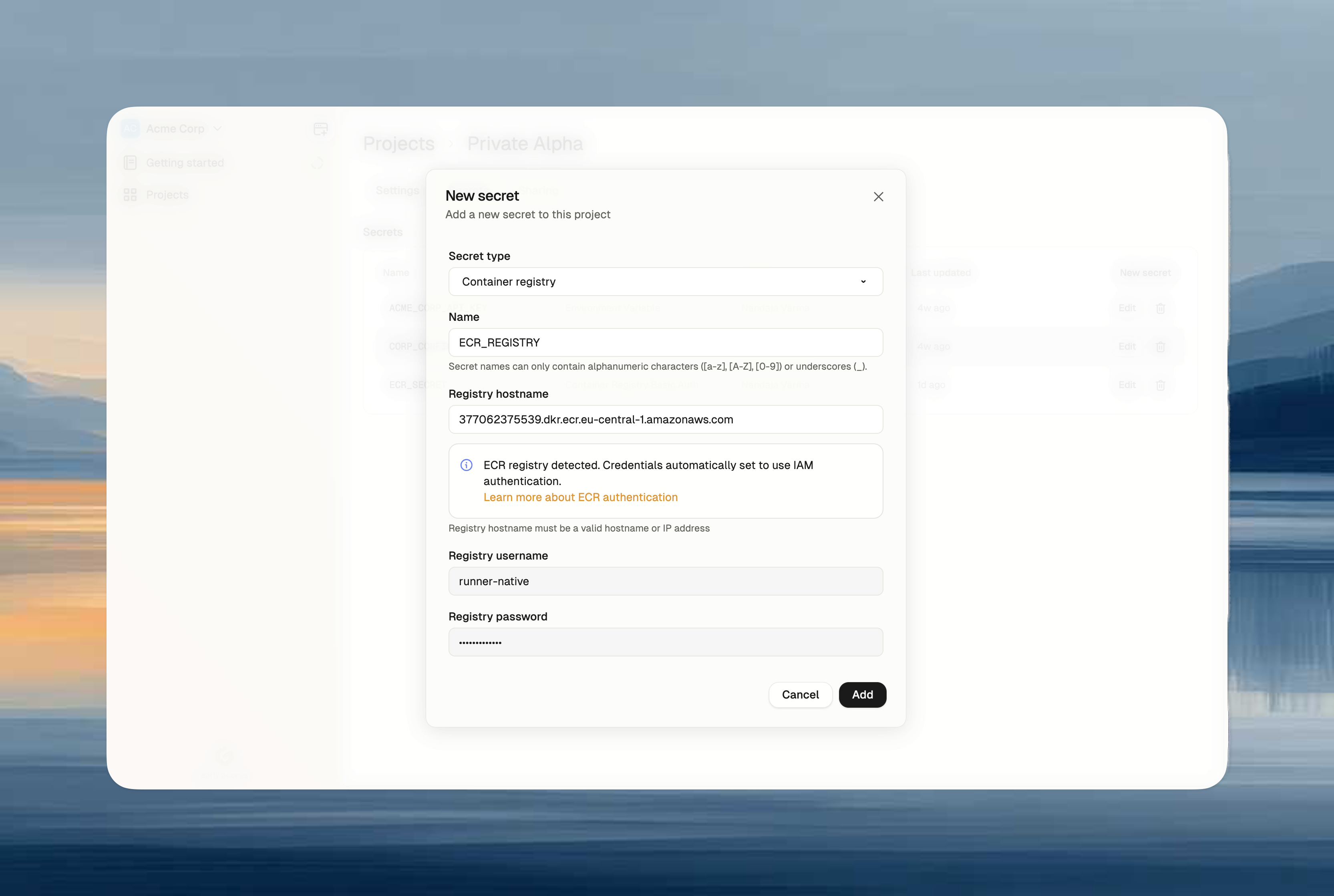This screenshot has height=896, width=1334.
Task: Click the Acme Corp AC avatar icon
Action: pyautogui.click(x=130, y=129)
